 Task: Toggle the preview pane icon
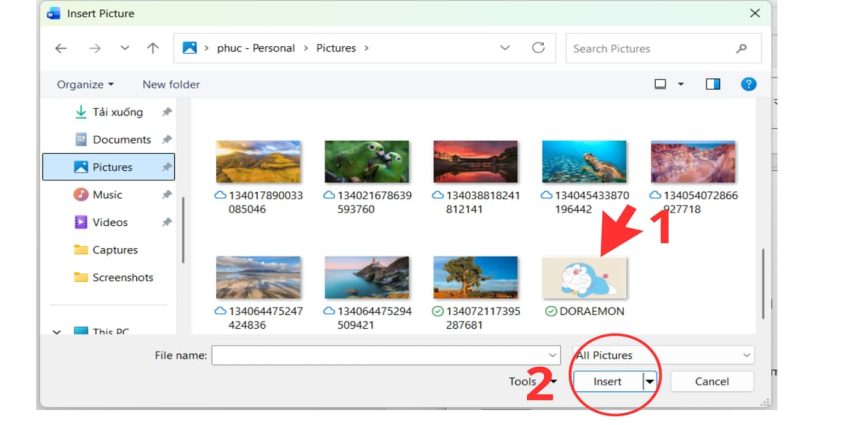(713, 85)
